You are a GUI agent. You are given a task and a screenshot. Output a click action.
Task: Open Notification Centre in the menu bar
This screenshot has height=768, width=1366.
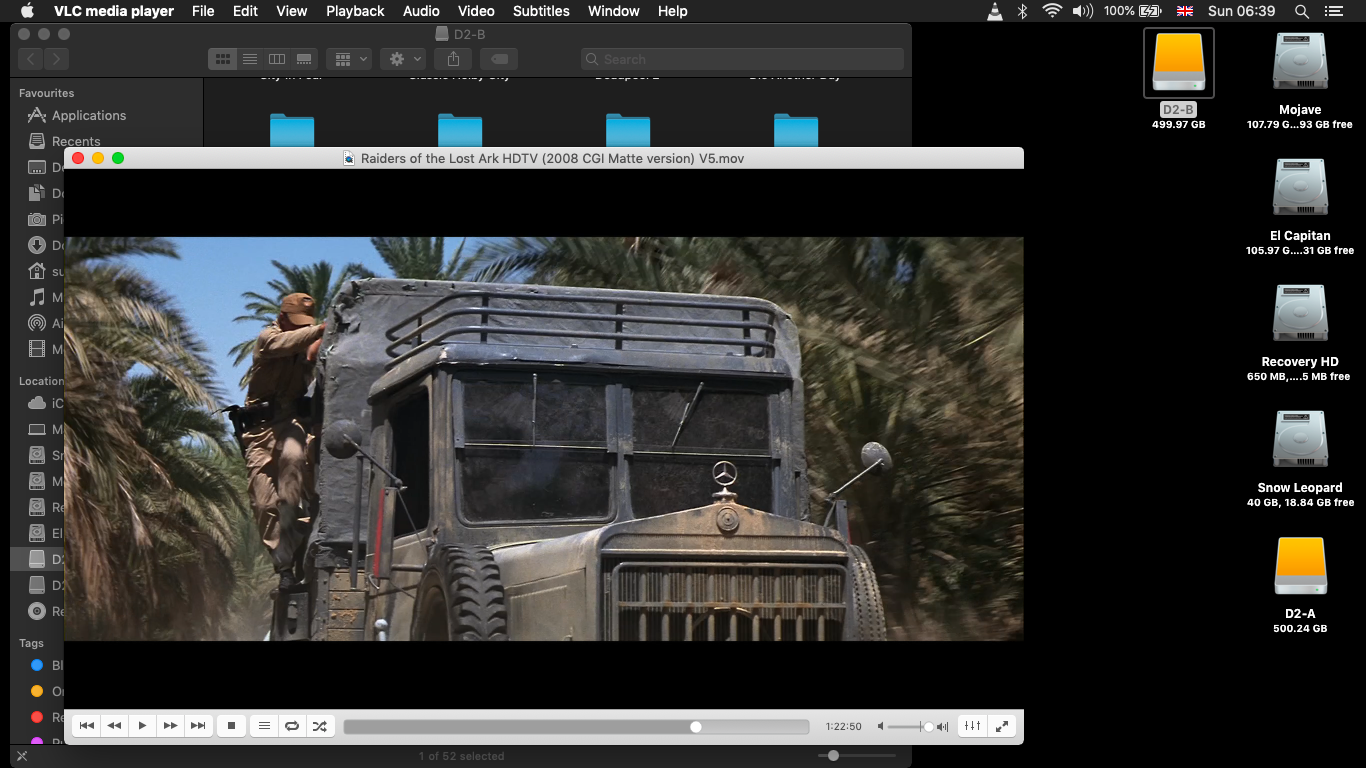click(x=1332, y=11)
